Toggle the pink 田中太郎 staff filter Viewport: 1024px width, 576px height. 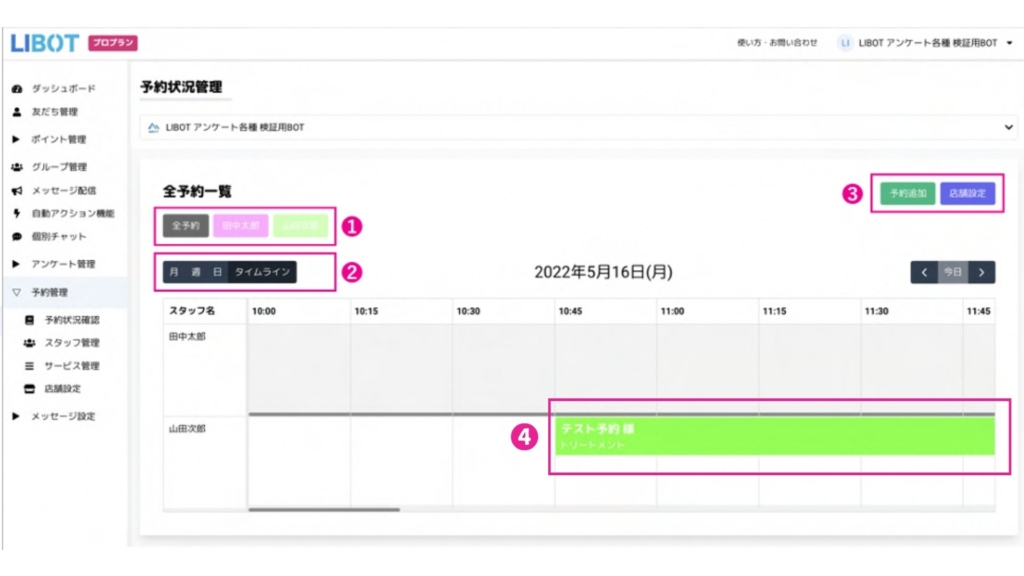[x=240, y=226]
